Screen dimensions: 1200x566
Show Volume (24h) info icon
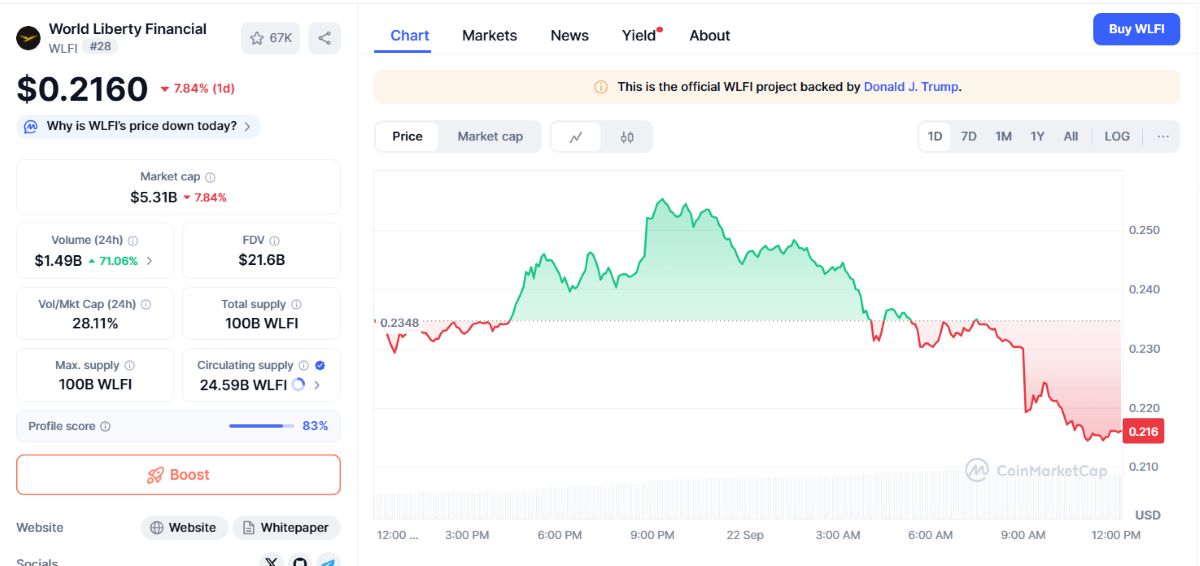pos(133,241)
